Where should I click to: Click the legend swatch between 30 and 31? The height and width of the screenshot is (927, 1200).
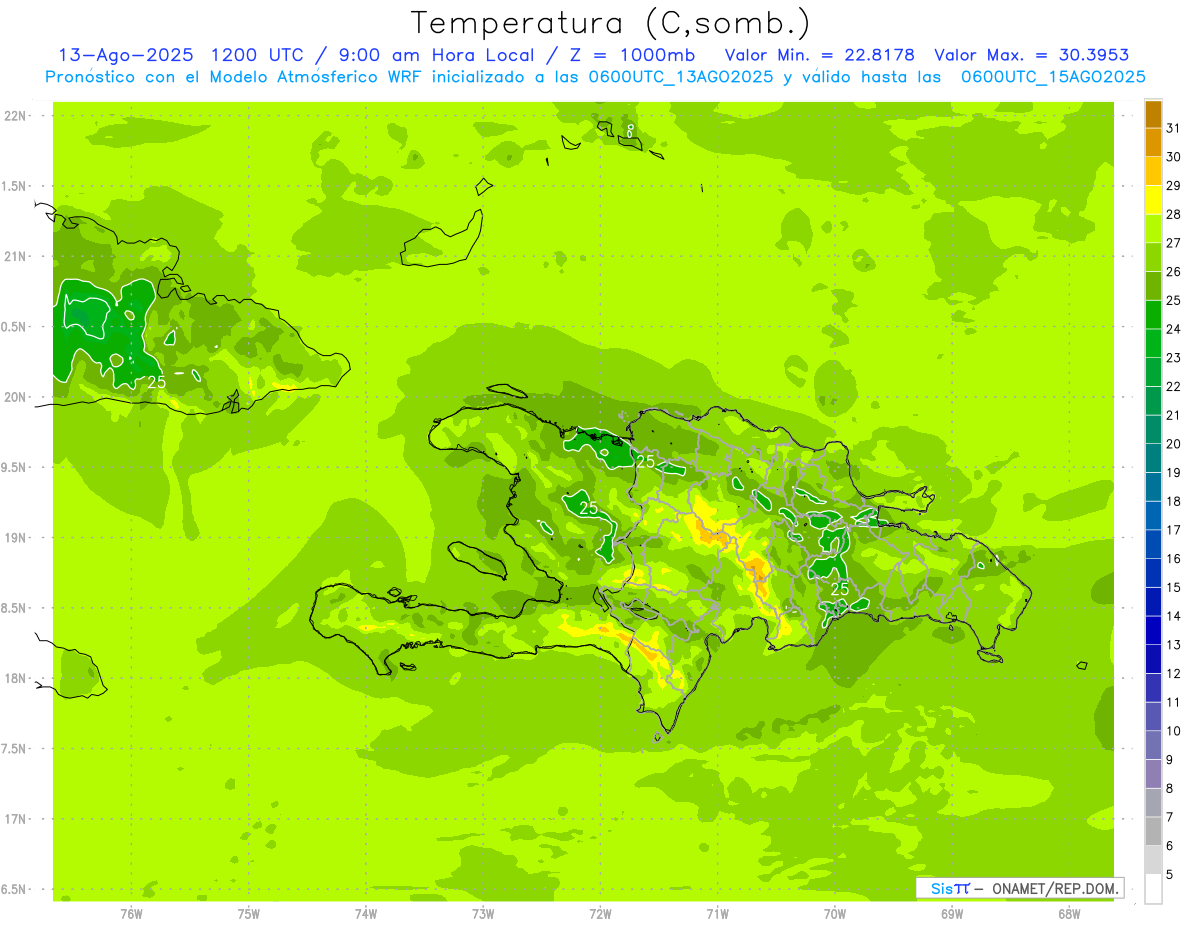coord(1153,143)
